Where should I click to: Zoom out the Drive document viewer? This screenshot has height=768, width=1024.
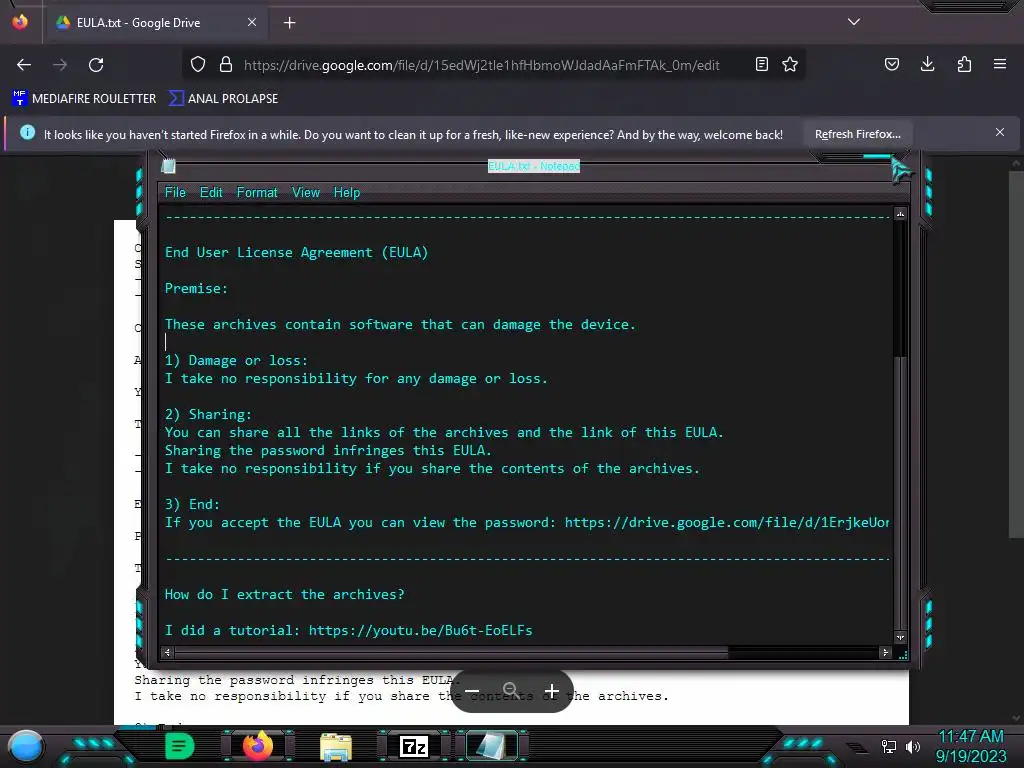tap(472, 691)
